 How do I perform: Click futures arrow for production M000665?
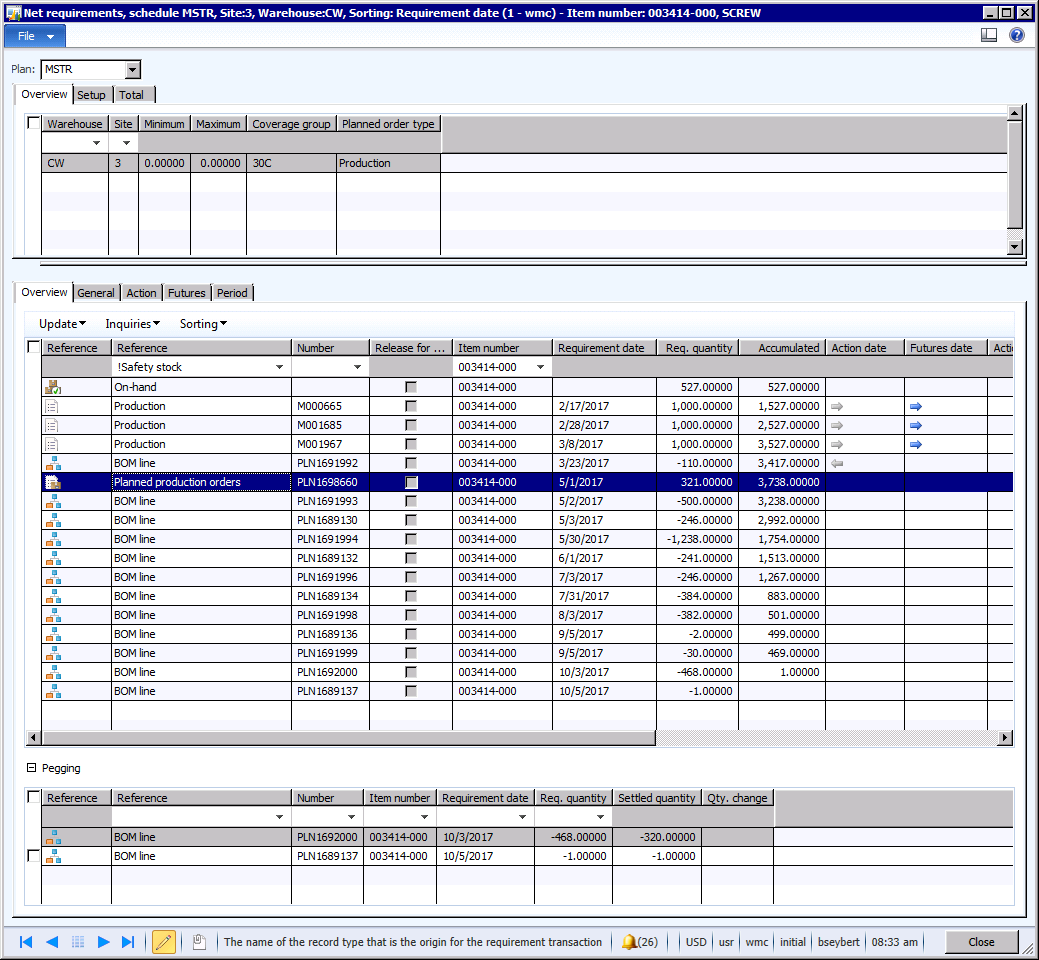[916, 406]
